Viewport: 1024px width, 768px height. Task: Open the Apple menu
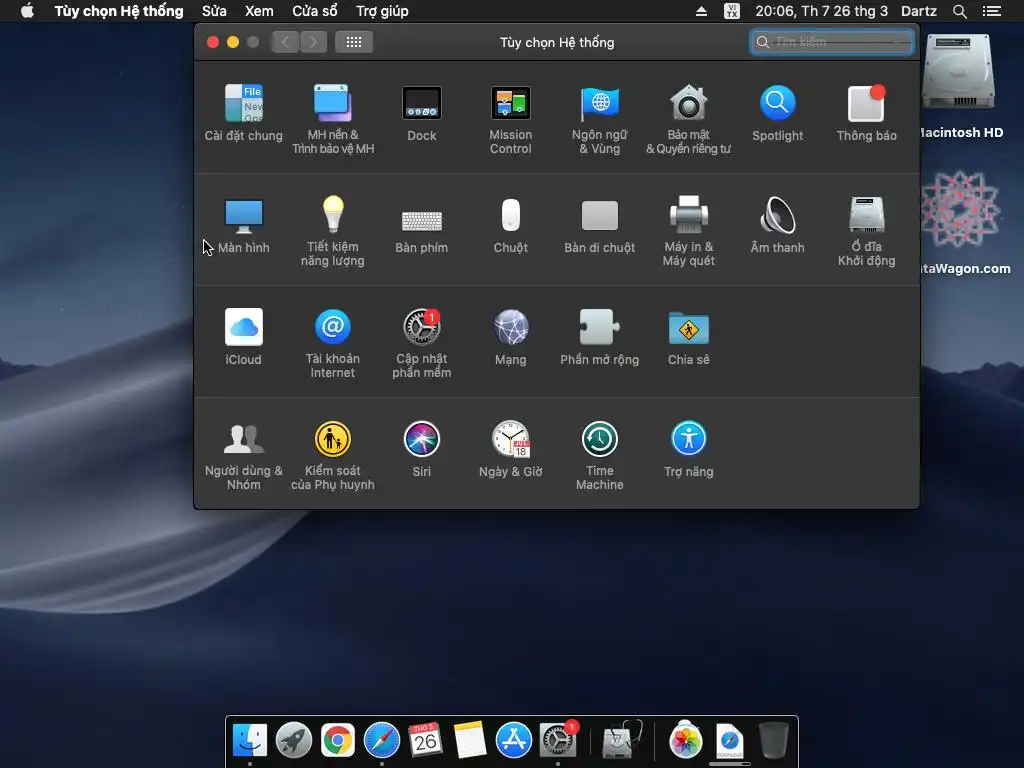click(x=27, y=11)
